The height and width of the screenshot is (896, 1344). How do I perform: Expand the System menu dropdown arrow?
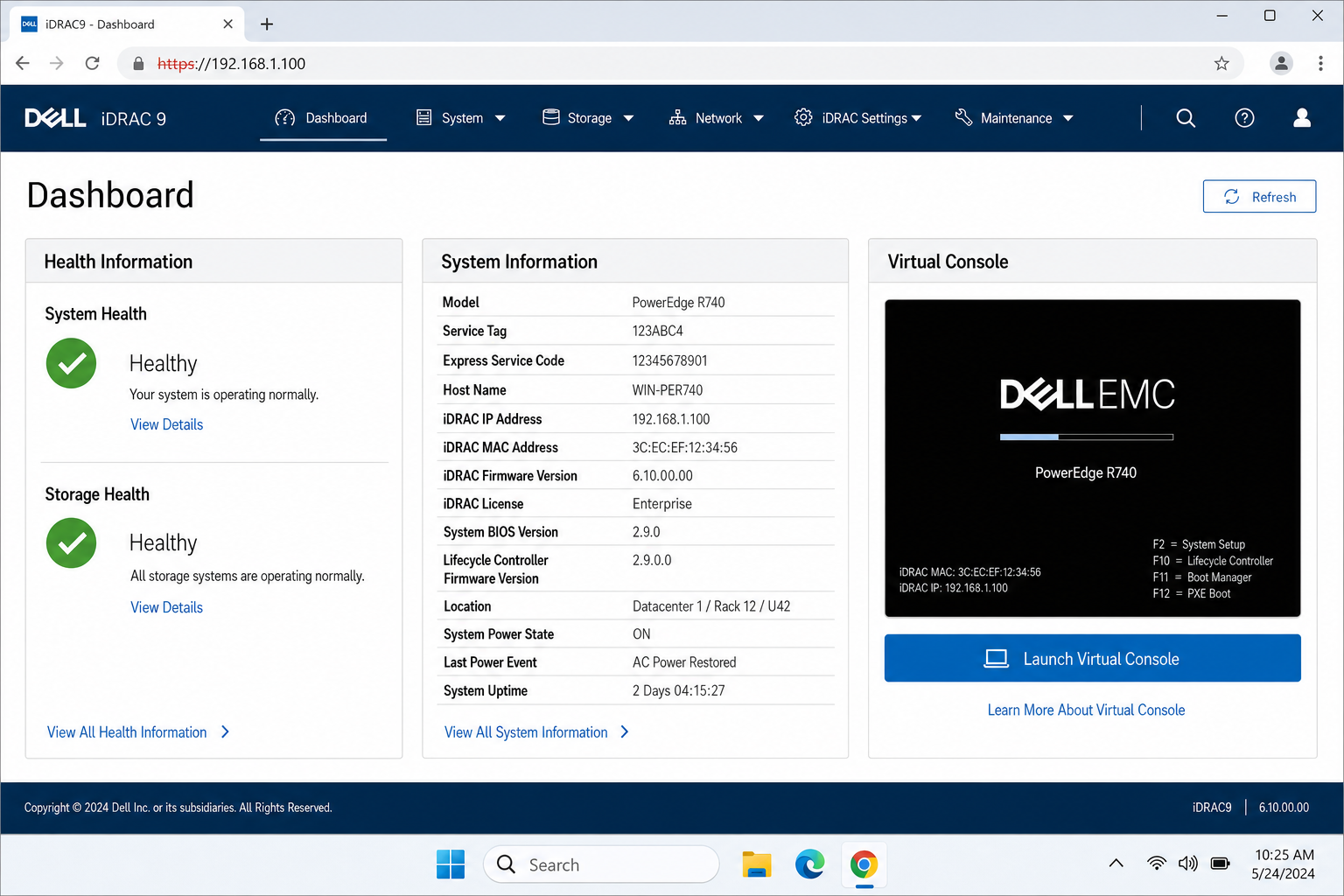500,118
